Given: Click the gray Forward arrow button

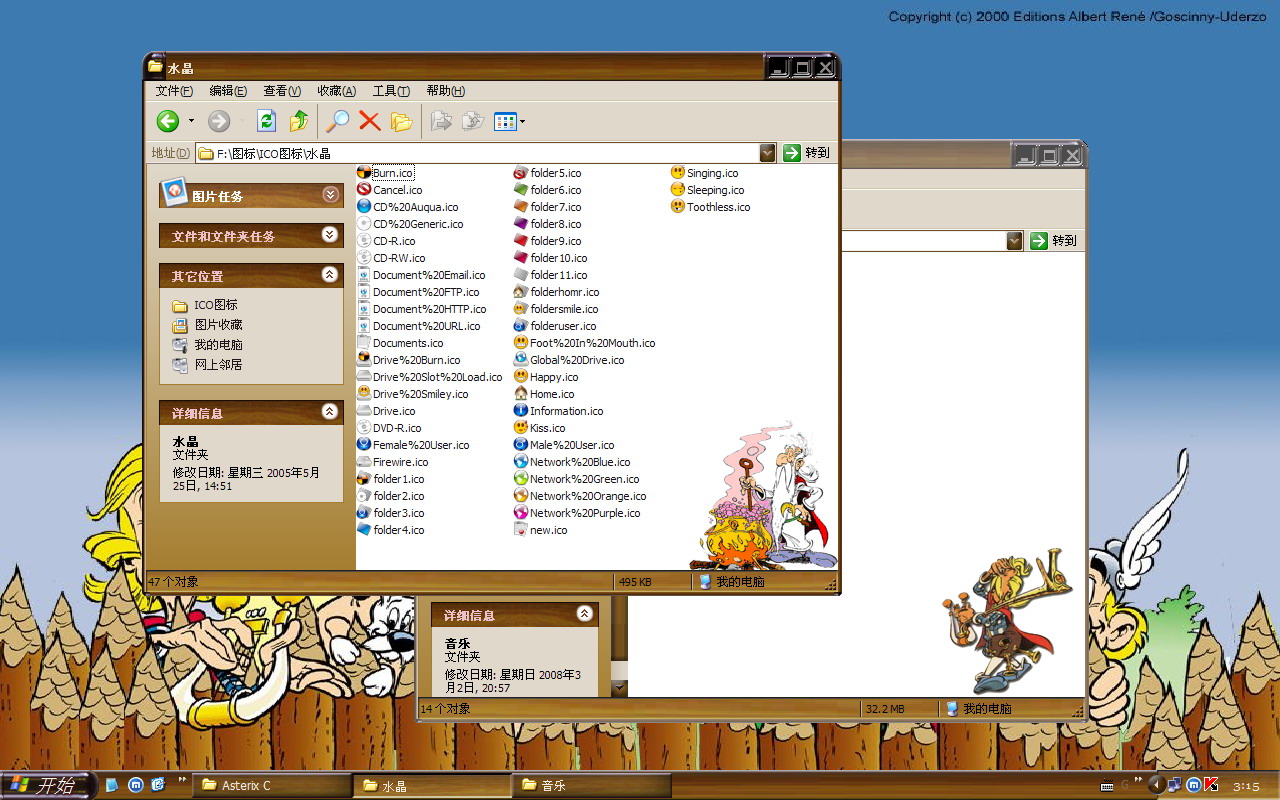Looking at the screenshot, I should coord(219,121).
